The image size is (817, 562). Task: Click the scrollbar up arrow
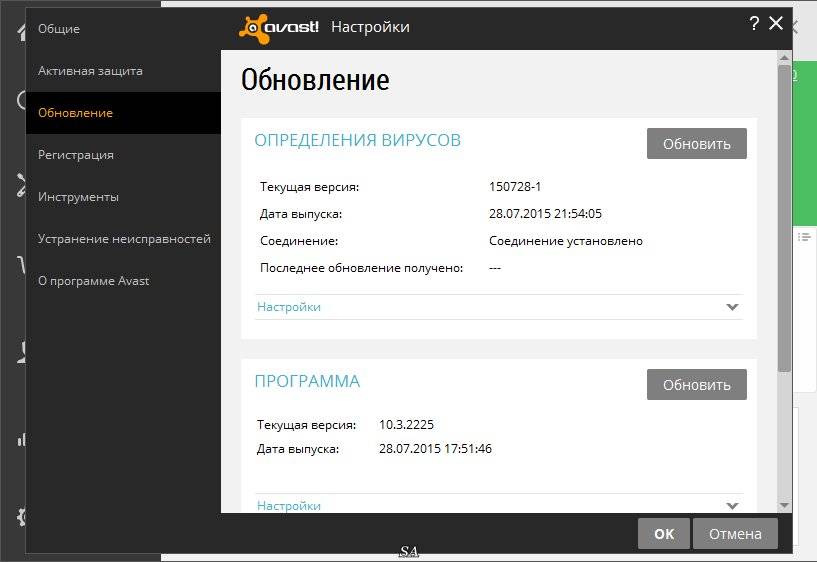tap(784, 57)
